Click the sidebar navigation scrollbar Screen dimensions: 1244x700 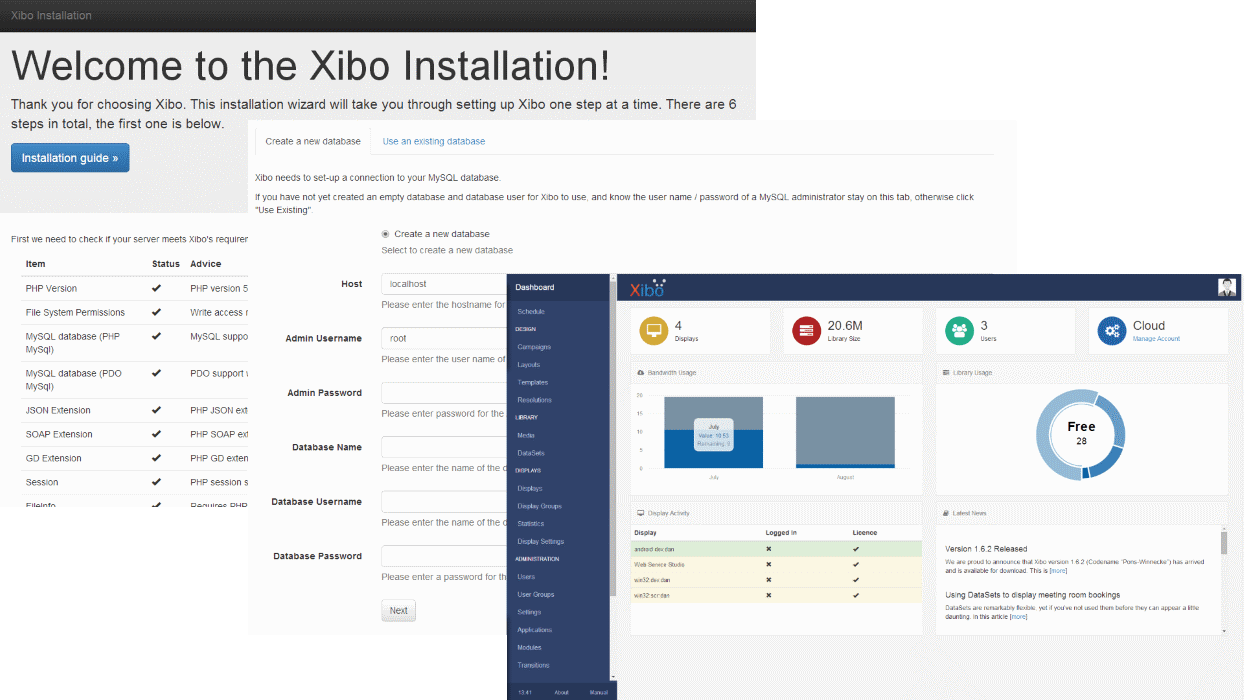click(x=613, y=440)
